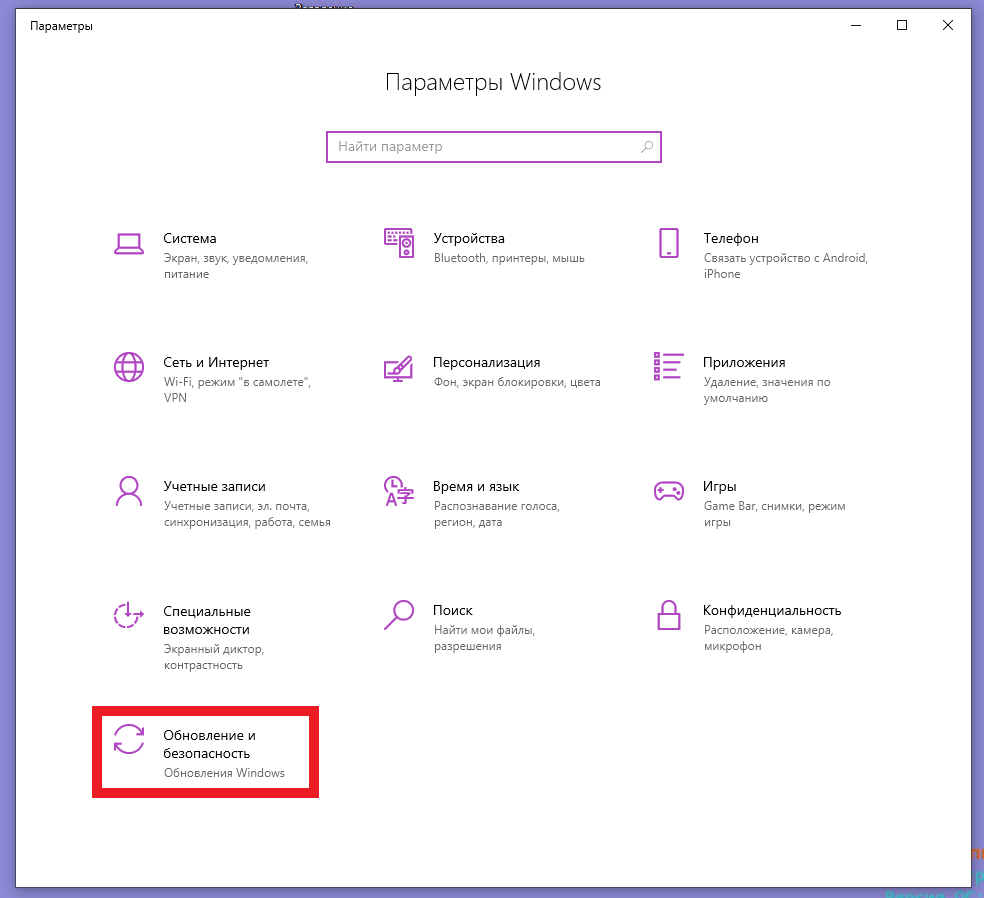
Task: Focus the Найти параметр search field
Action: pos(485,147)
